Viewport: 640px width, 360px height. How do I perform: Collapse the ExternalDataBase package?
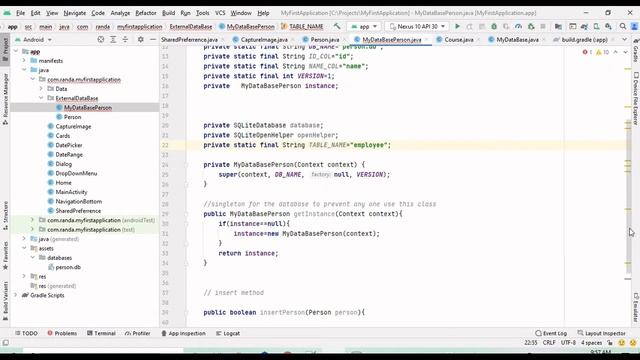(41, 98)
